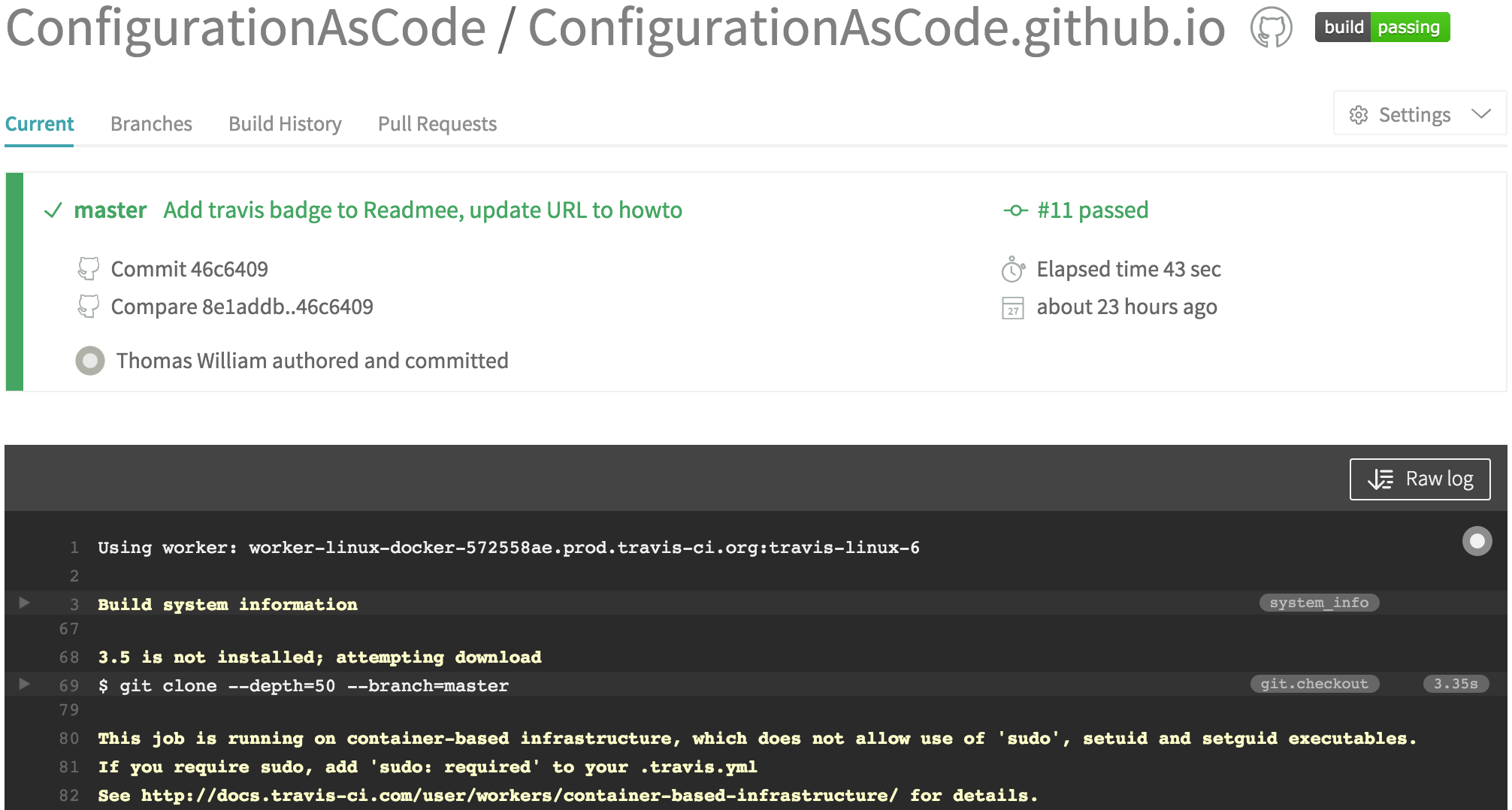Click the Settings gear icon
This screenshot has width=1512, height=810.
point(1358,115)
